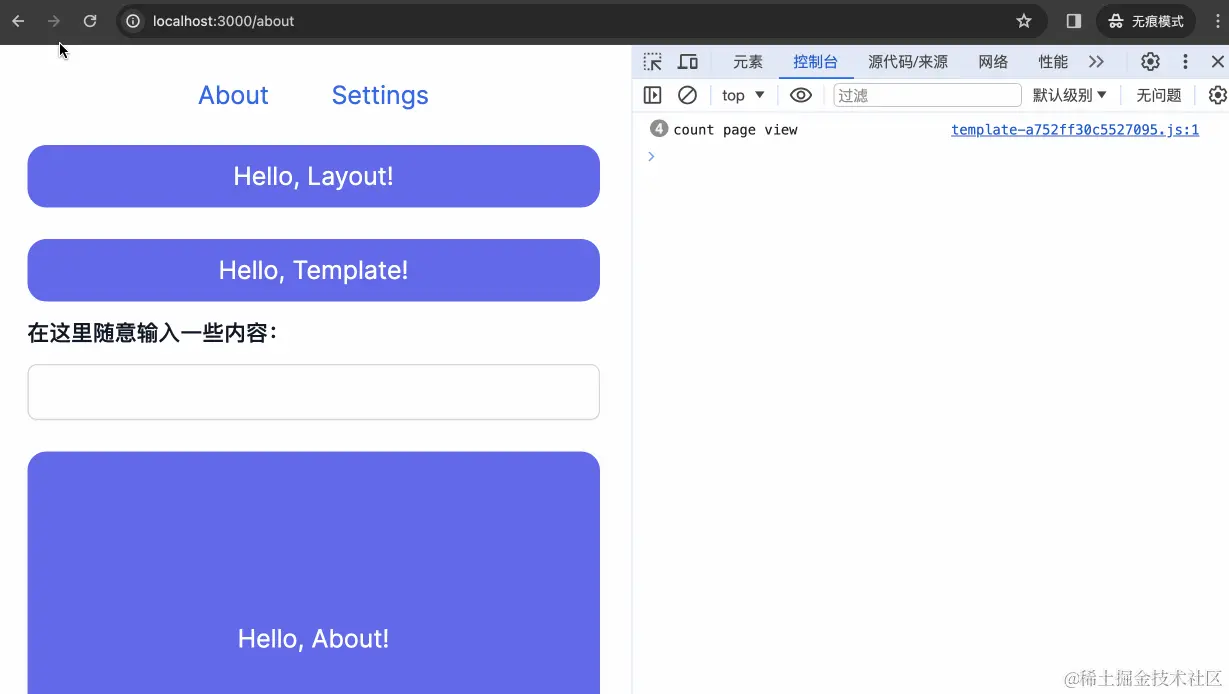
Task: Focus the text input under 在这里随意输入一些内容
Action: (313, 392)
